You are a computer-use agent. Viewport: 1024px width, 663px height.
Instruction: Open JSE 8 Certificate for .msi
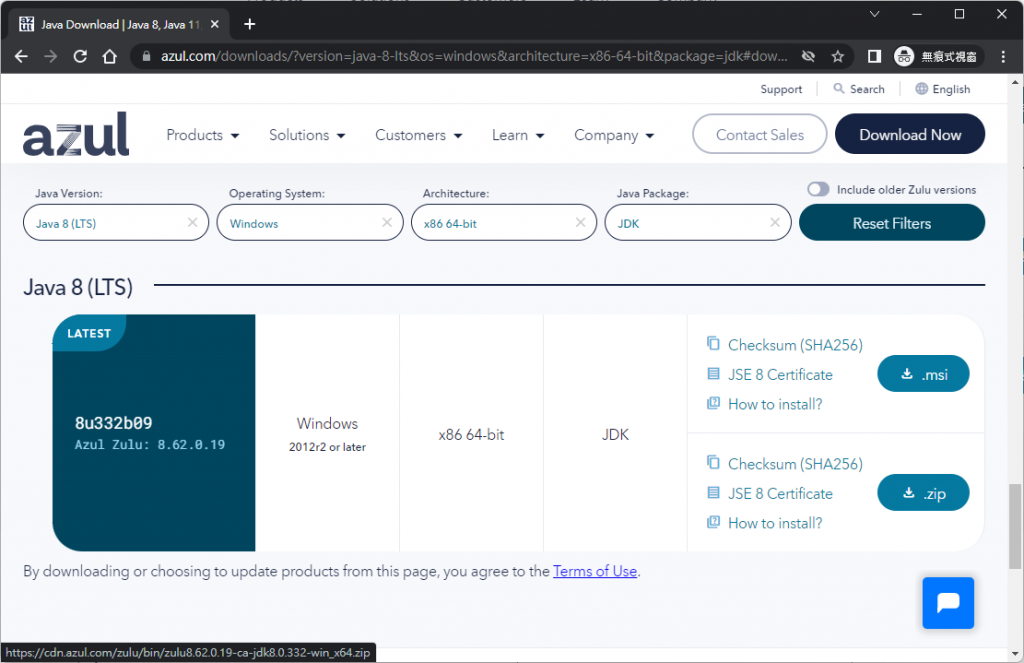click(x=780, y=374)
